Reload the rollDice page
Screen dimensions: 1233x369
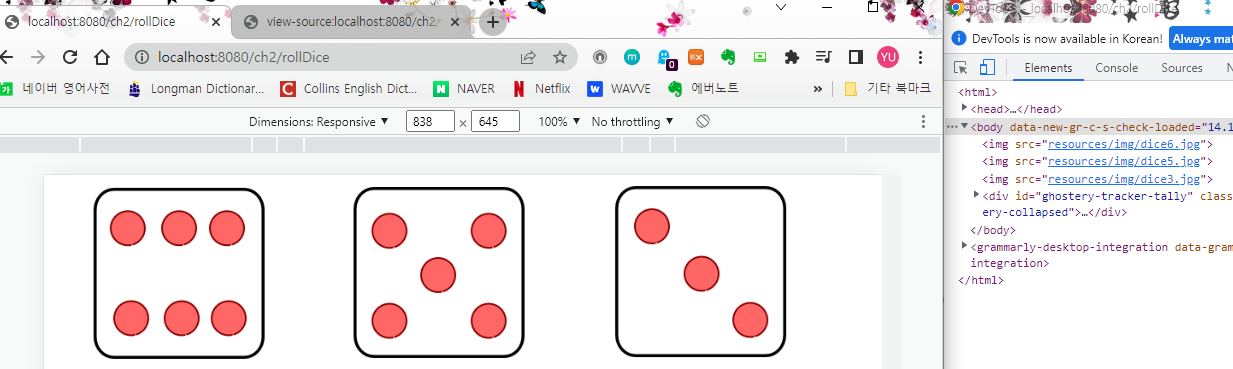[x=70, y=57]
